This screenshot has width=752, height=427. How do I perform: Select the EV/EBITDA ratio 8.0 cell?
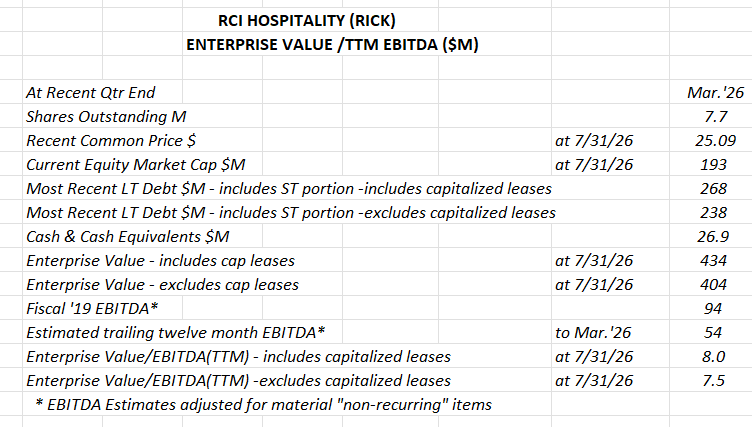[714, 356]
